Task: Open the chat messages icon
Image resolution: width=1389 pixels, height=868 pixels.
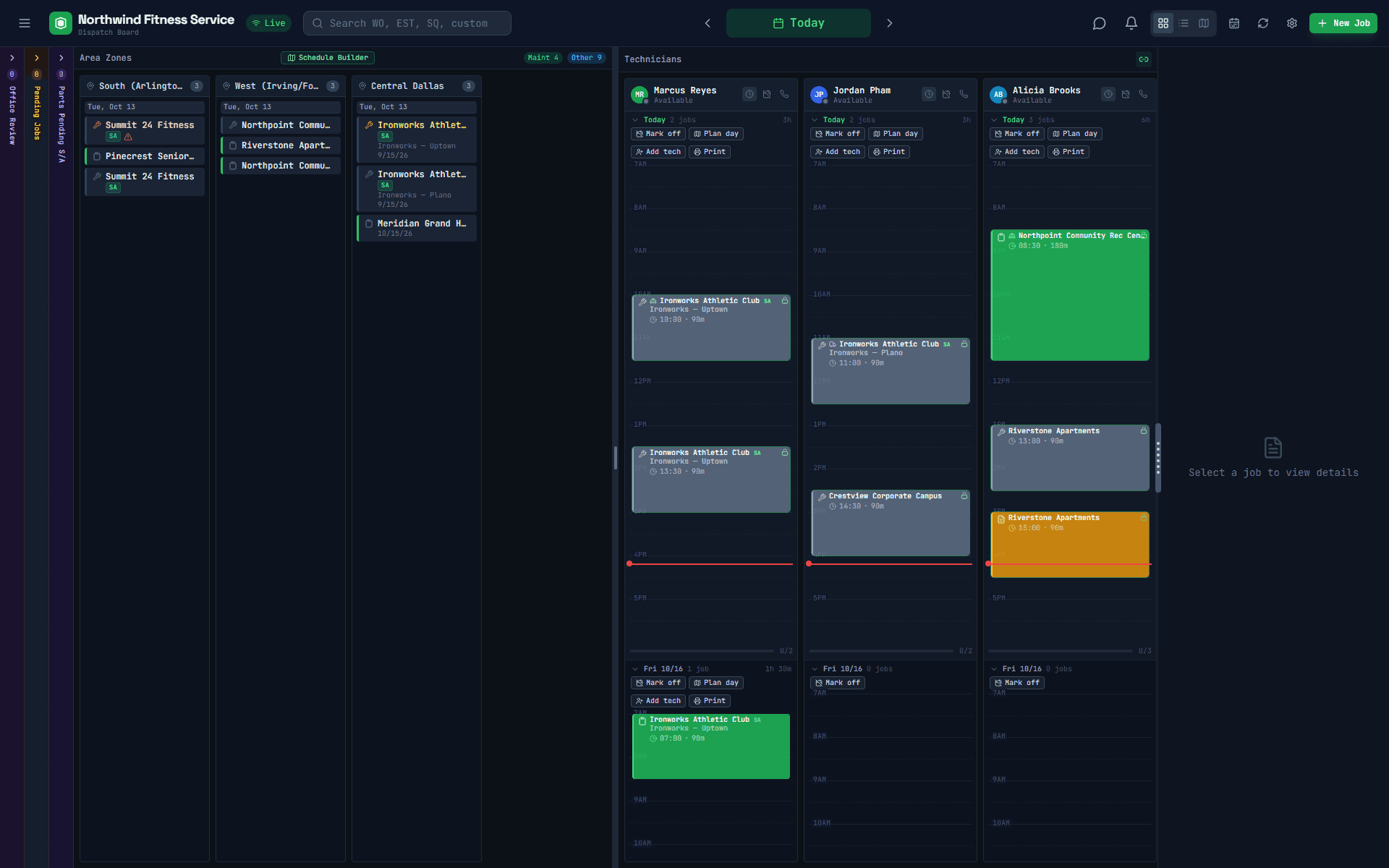Action: tap(1099, 23)
